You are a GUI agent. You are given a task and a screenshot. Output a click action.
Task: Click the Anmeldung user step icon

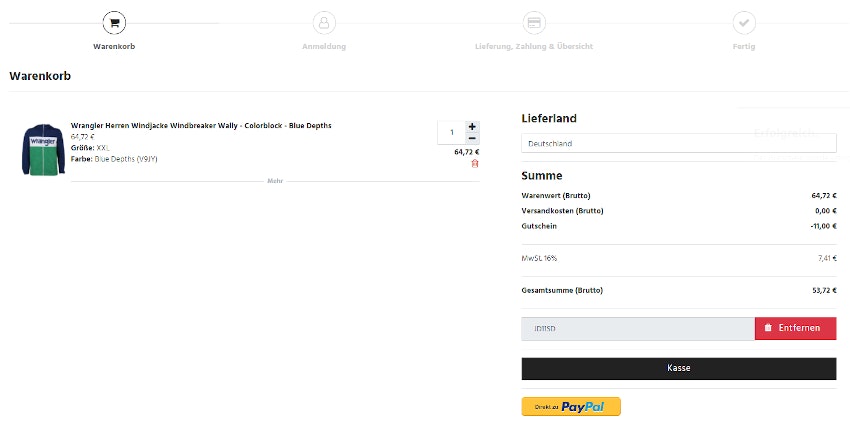(324, 23)
